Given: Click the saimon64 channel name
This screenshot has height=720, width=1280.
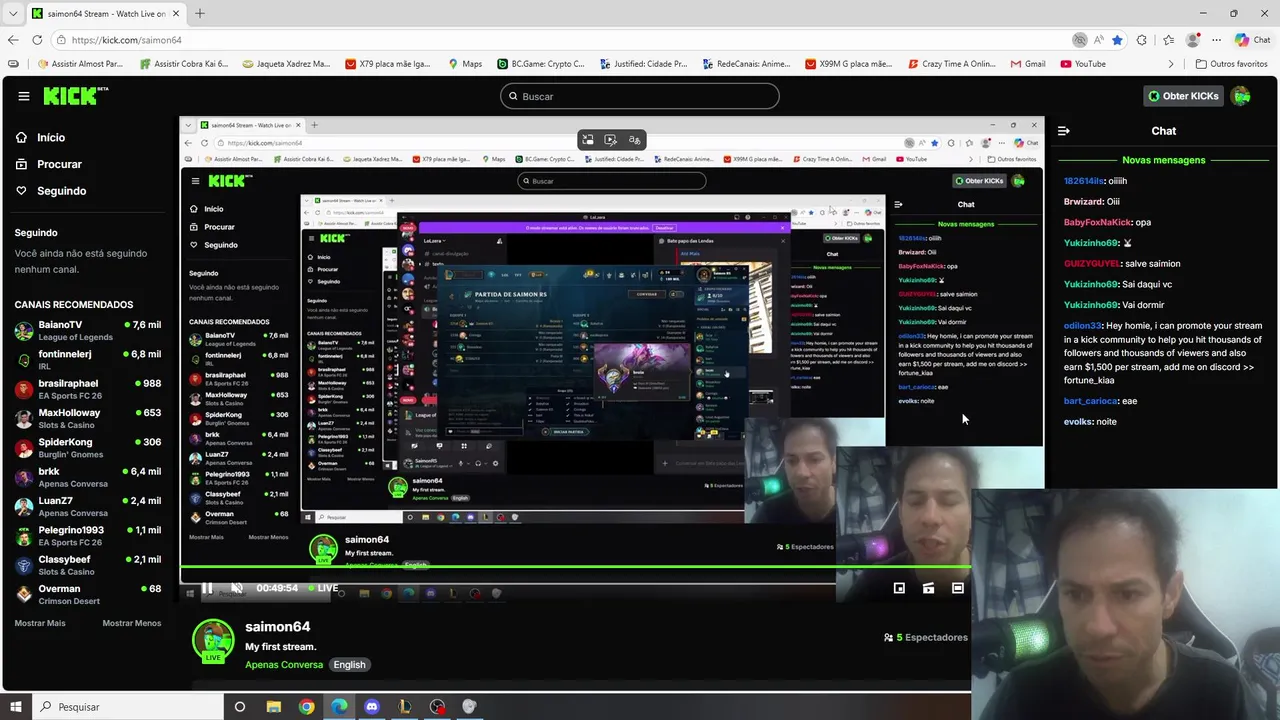Looking at the screenshot, I should tap(278, 627).
